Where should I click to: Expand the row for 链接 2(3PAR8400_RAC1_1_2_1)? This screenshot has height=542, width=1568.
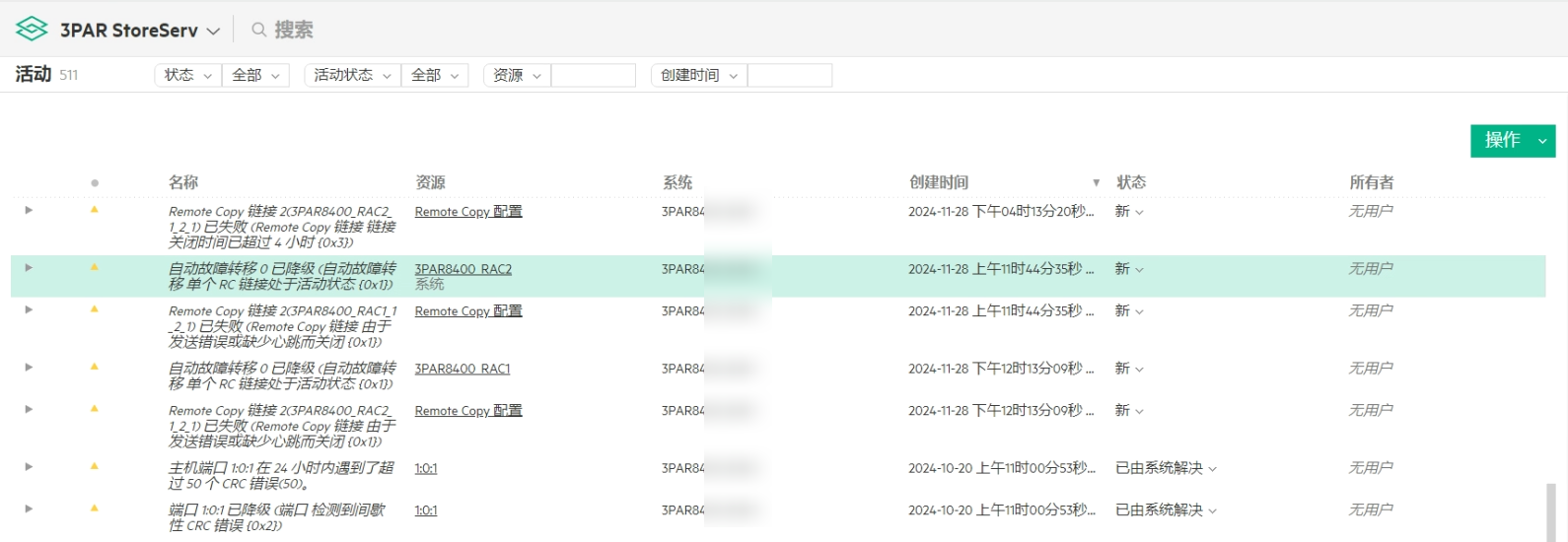pyautogui.click(x=29, y=309)
